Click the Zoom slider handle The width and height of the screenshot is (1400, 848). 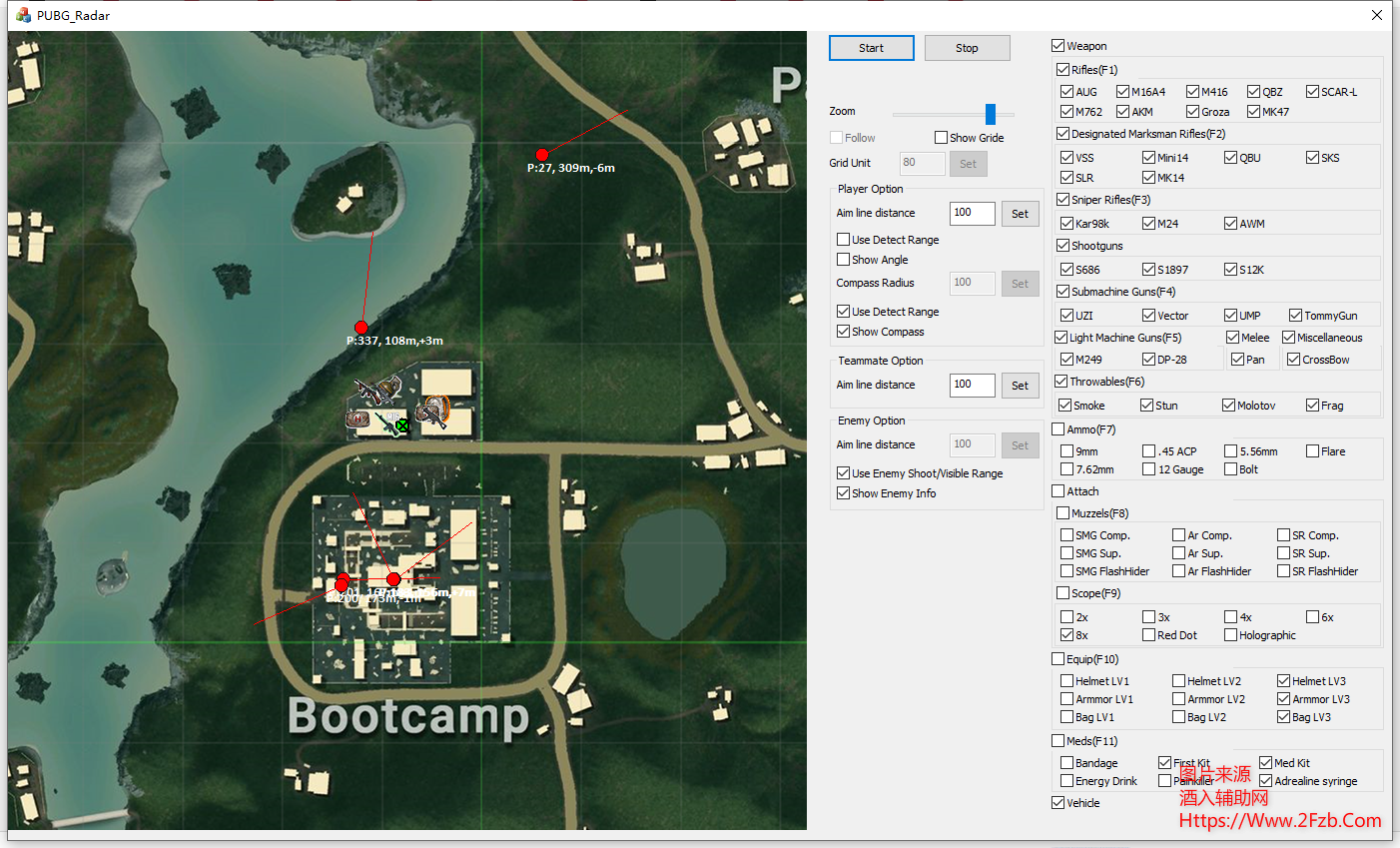point(990,114)
